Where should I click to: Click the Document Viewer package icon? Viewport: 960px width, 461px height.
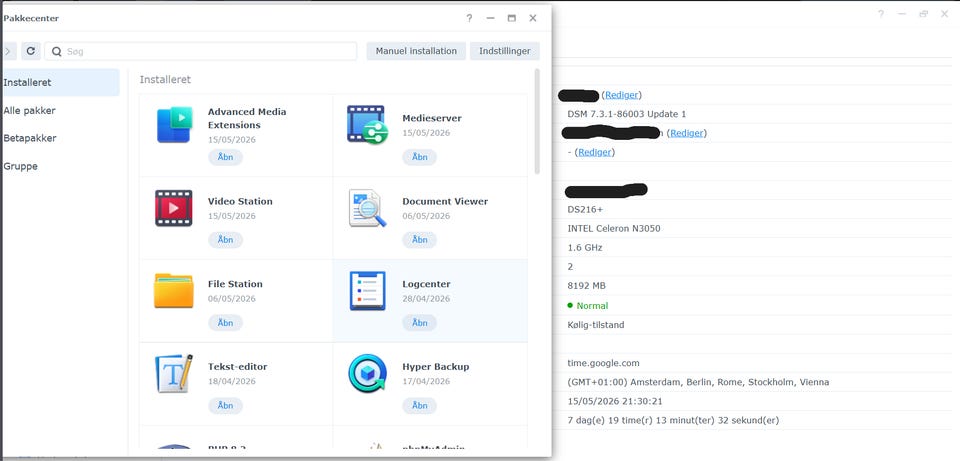point(367,208)
